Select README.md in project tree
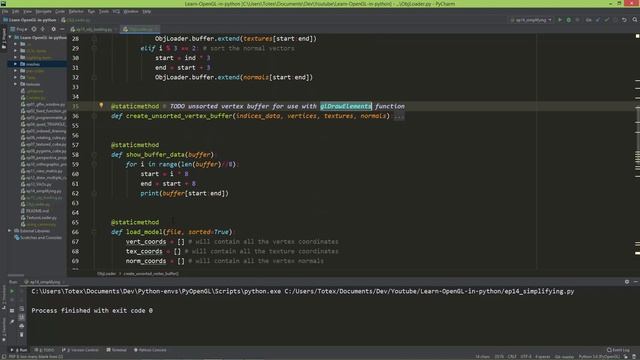The image size is (640, 360). point(34,211)
